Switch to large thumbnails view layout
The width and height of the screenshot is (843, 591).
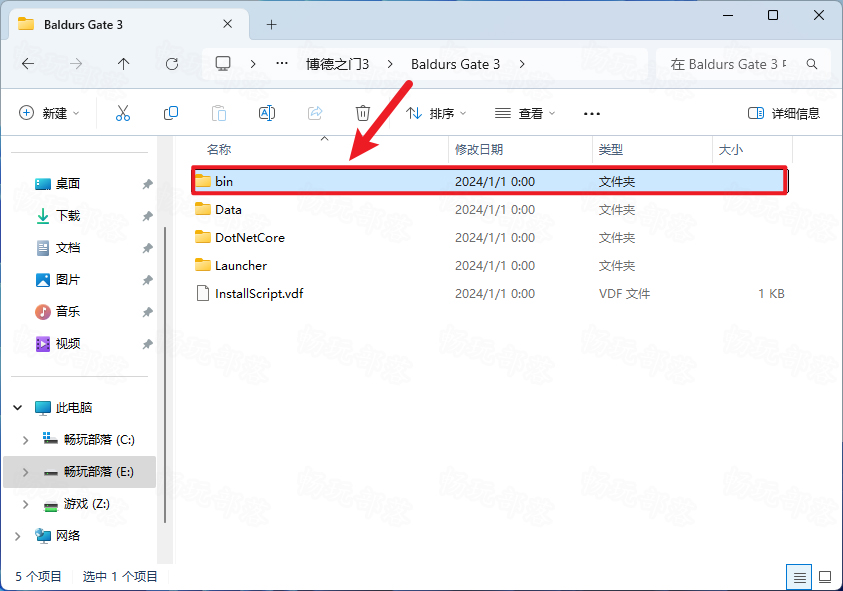point(825,577)
